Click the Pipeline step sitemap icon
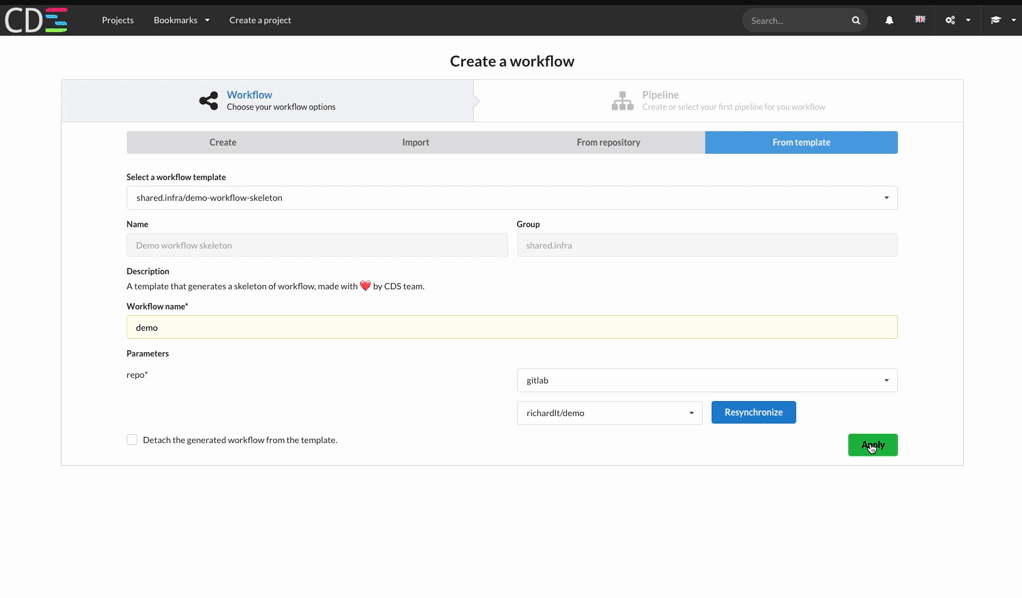1022x598 pixels. coord(622,100)
